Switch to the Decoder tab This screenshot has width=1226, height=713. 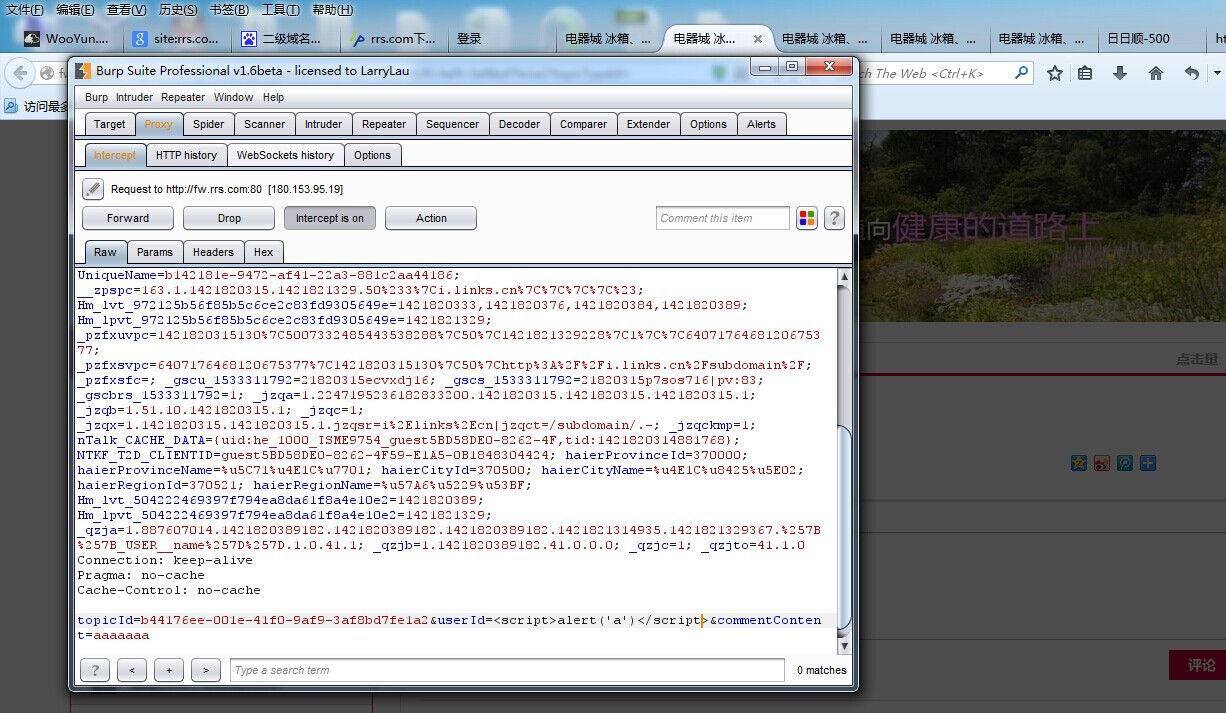click(x=519, y=124)
